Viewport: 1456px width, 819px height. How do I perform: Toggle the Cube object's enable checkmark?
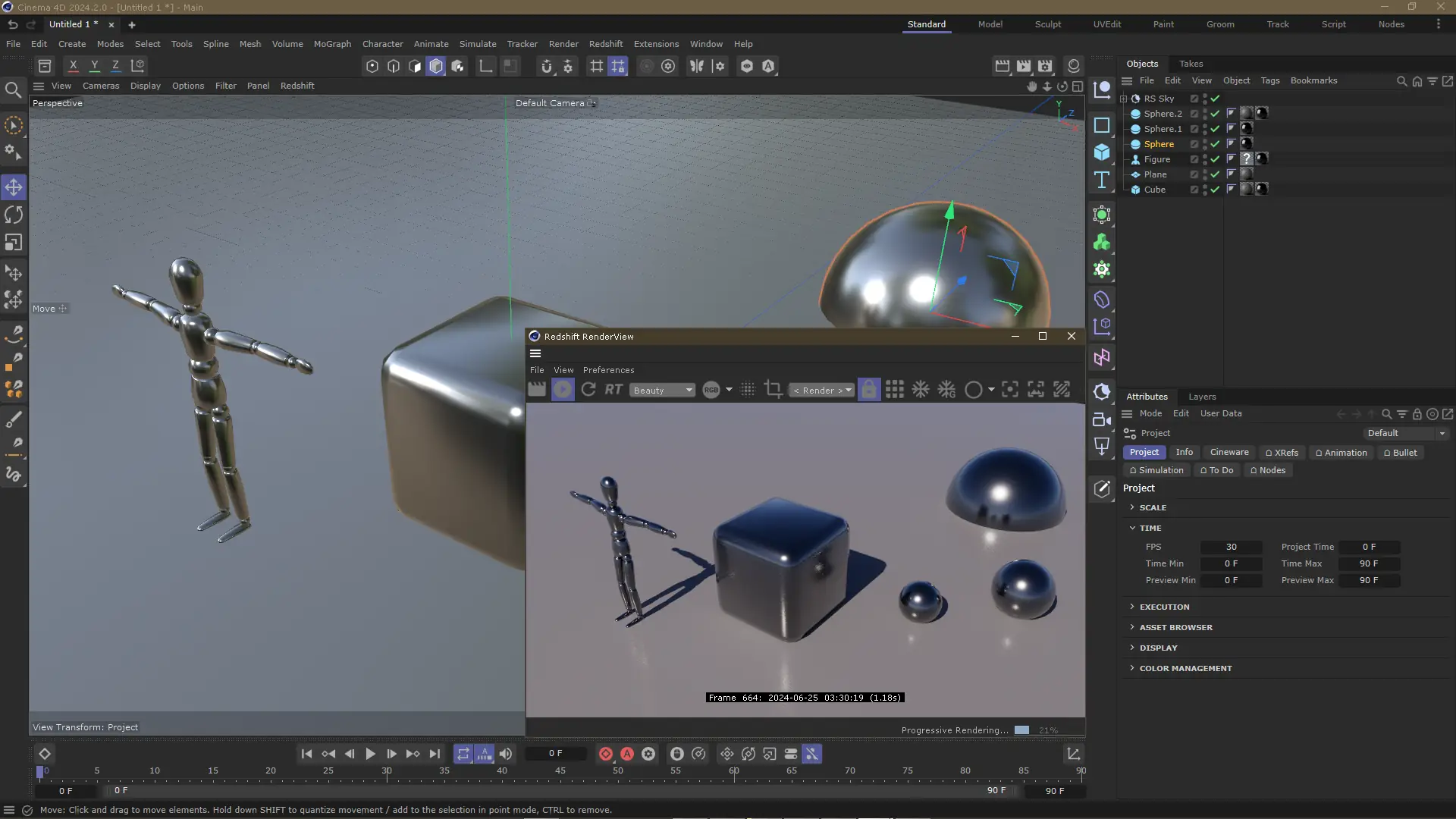pos(1215,190)
